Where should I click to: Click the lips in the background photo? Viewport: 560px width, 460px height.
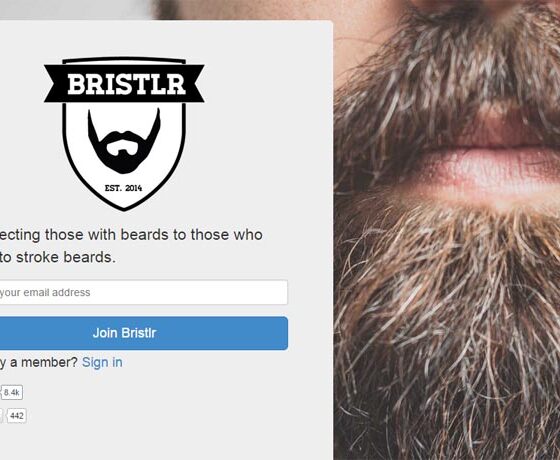pos(493,168)
